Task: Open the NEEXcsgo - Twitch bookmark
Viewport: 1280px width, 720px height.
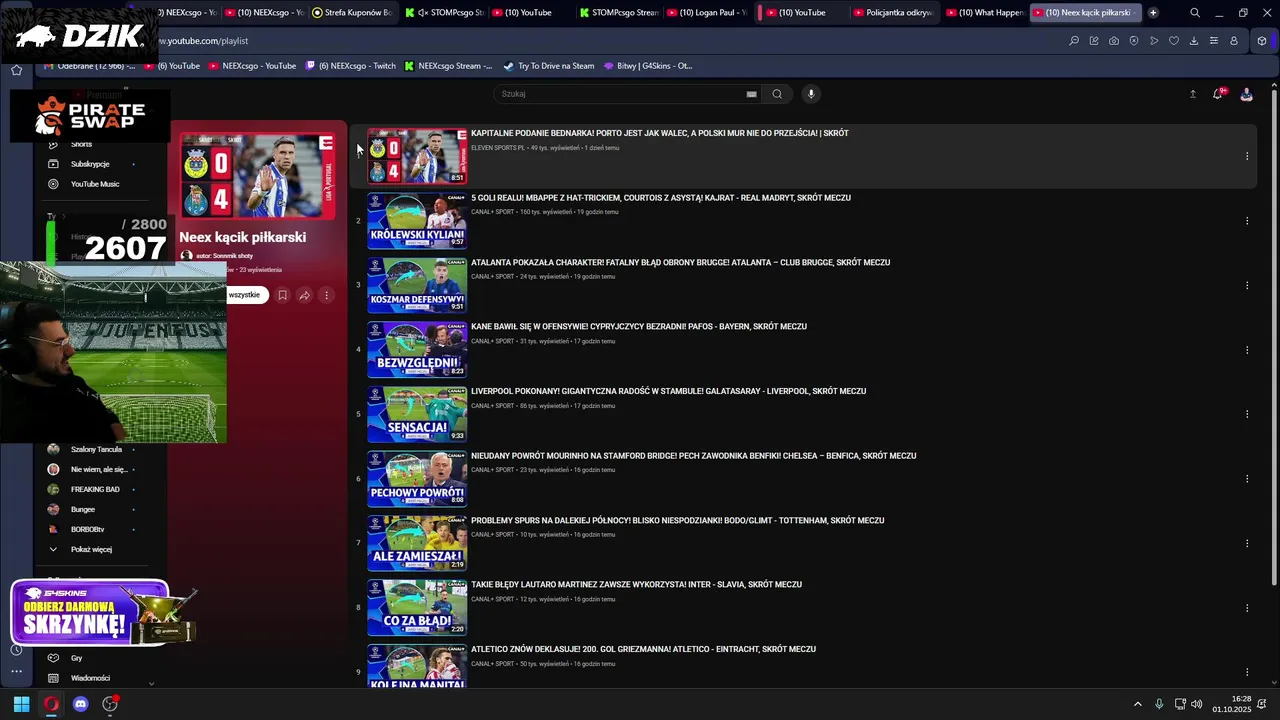Action: tap(351, 66)
